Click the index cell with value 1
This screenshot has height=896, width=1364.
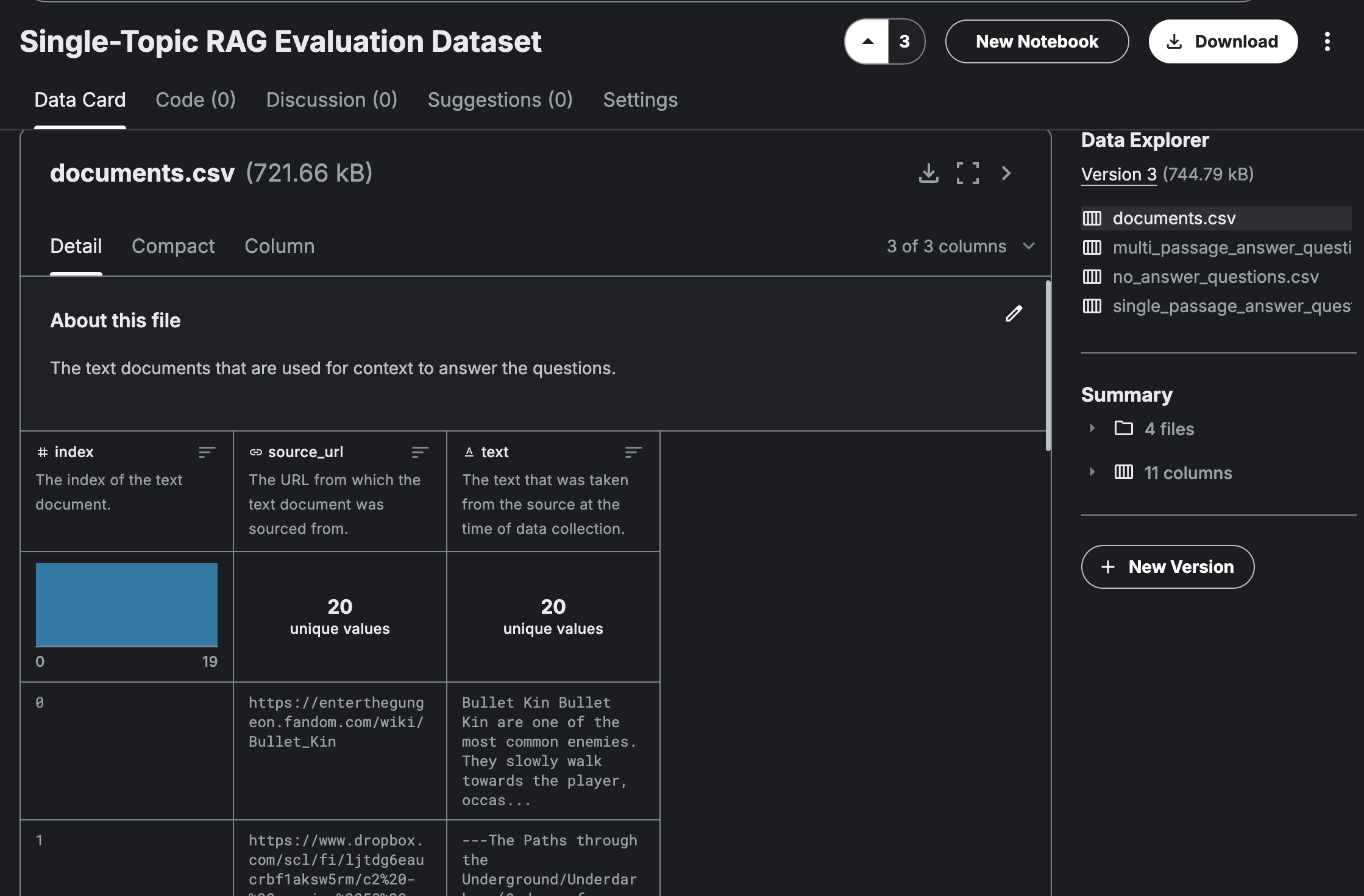tap(127, 858)
